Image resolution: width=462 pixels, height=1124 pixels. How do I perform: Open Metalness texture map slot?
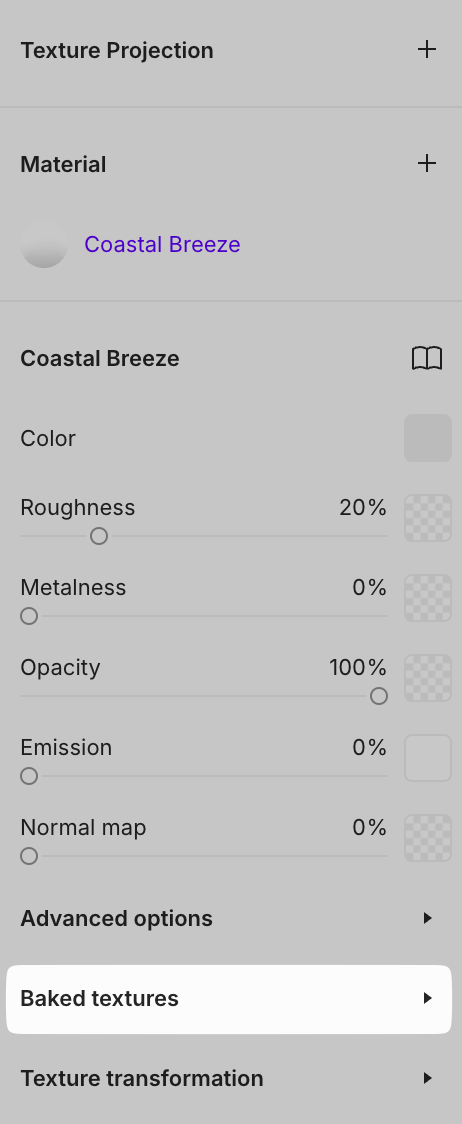tap(428, 598)
